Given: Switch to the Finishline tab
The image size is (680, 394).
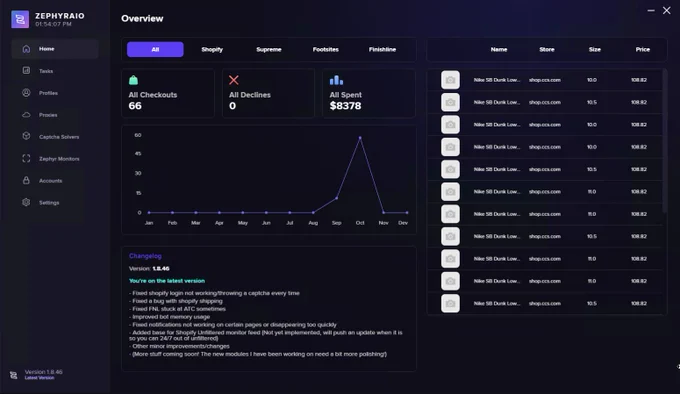Looking at the screenshot, I should coord(382,49).
